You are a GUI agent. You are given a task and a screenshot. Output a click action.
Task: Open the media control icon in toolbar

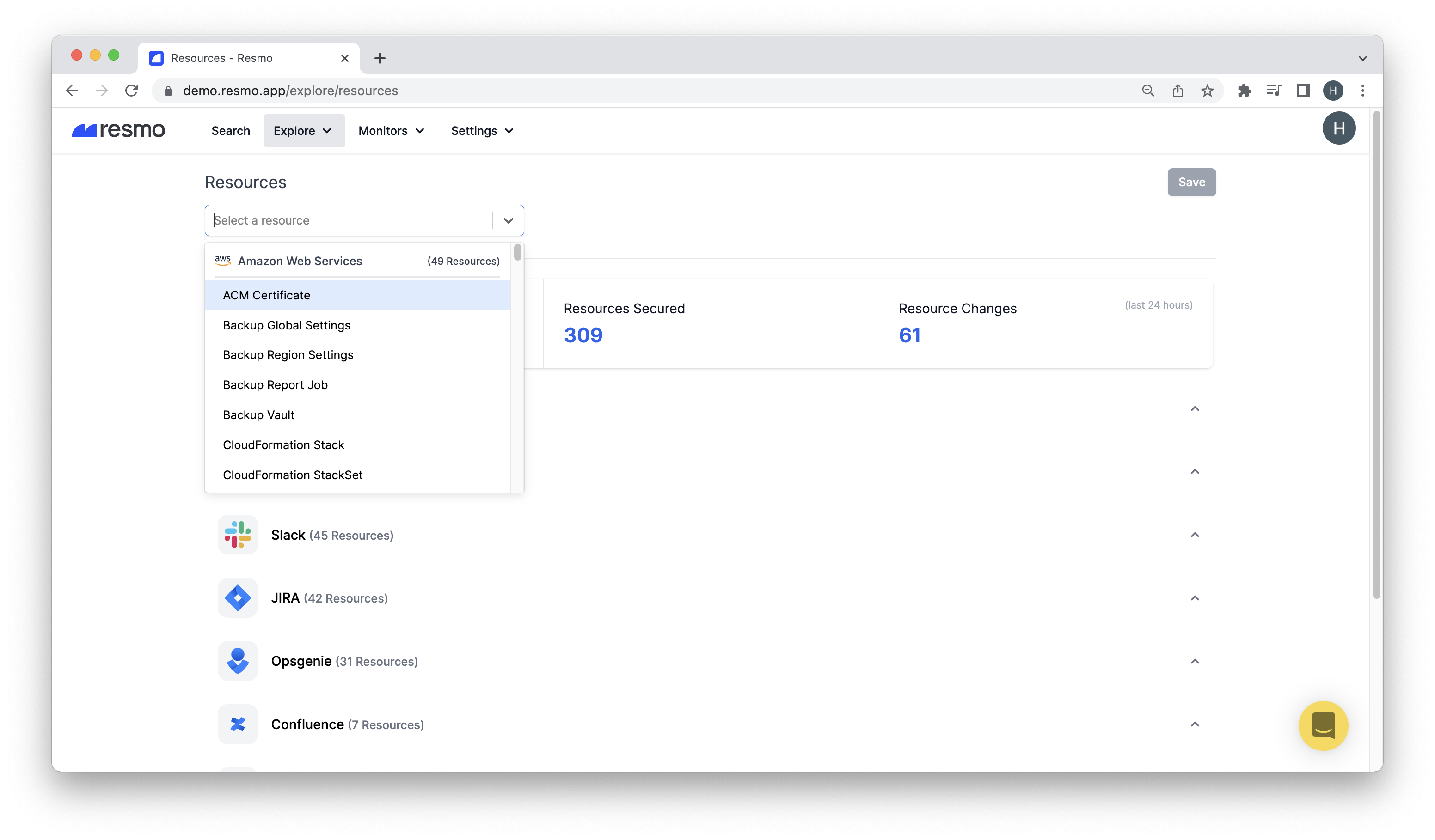tap(1274, 91)
